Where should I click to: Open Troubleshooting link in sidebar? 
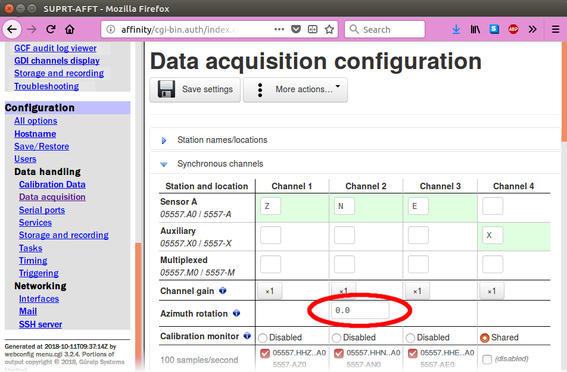(46, 86)
